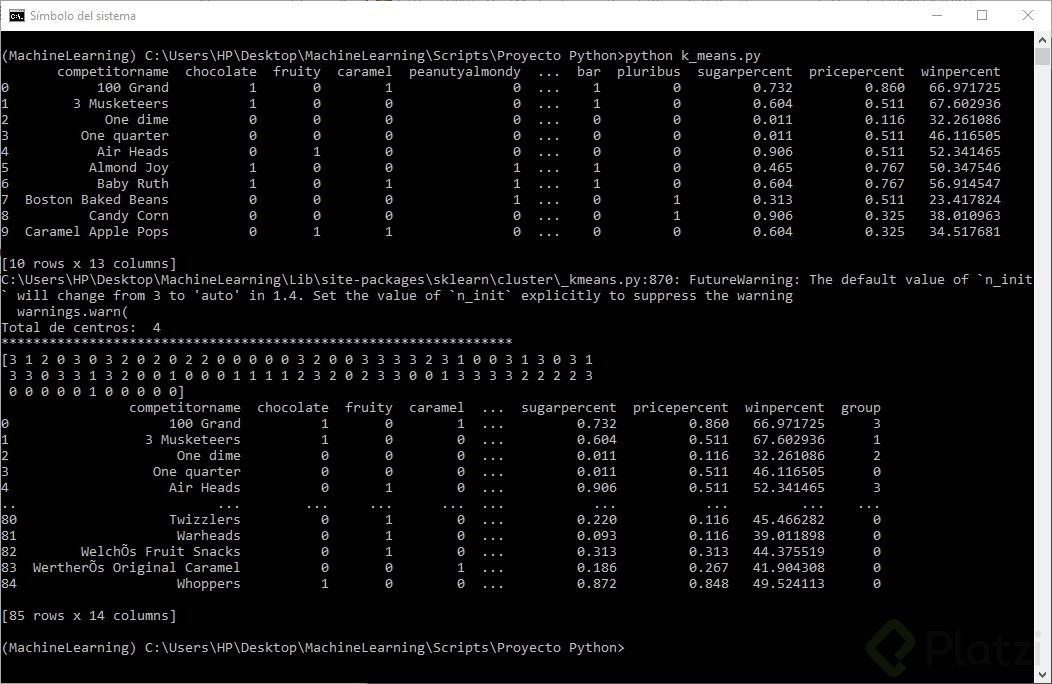
Task: Click winpercent value 23.417824
Action: click(x=965, y=200)
